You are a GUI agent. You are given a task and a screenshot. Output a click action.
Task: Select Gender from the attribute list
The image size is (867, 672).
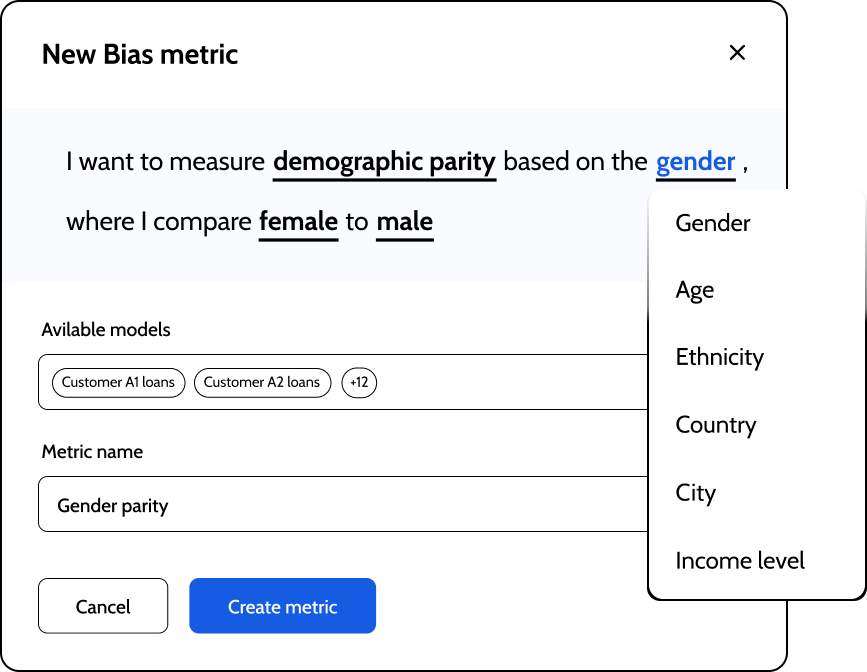(712, 223)
